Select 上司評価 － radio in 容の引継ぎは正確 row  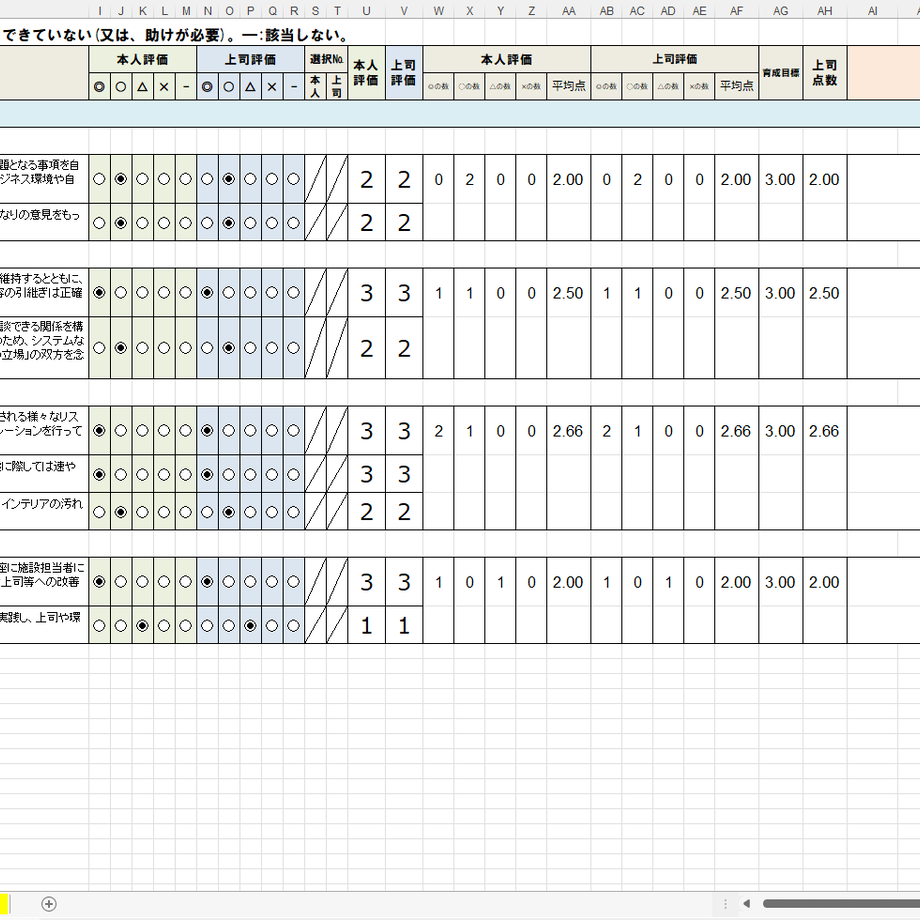293,292
